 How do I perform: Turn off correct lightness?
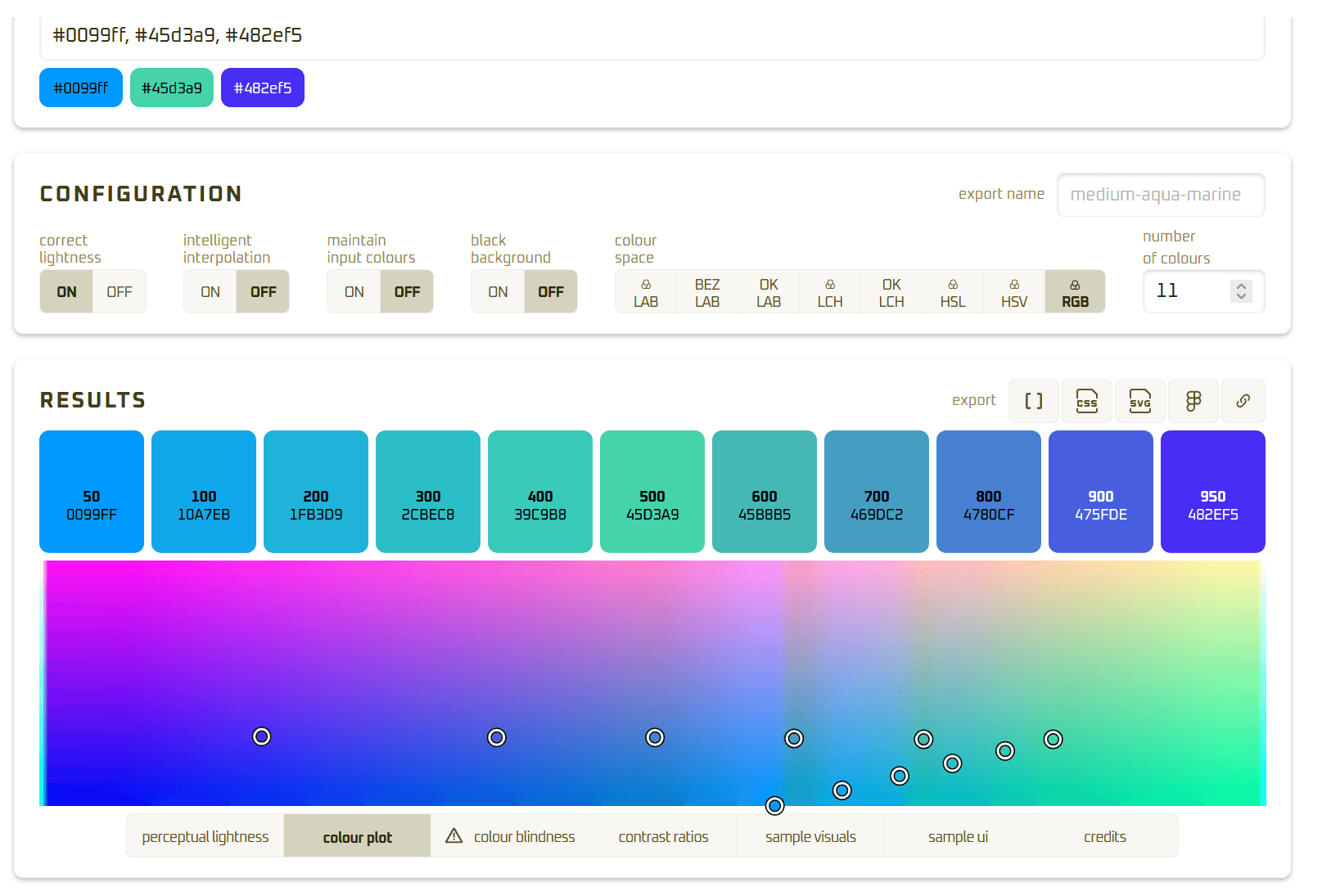[x=120, y=291]
